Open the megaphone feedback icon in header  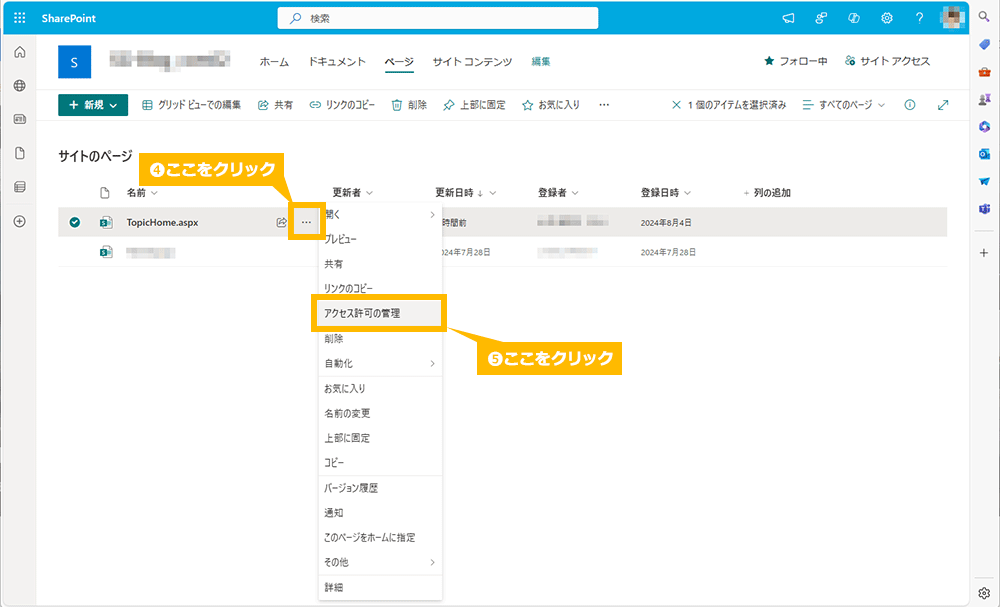coord(788,18)
